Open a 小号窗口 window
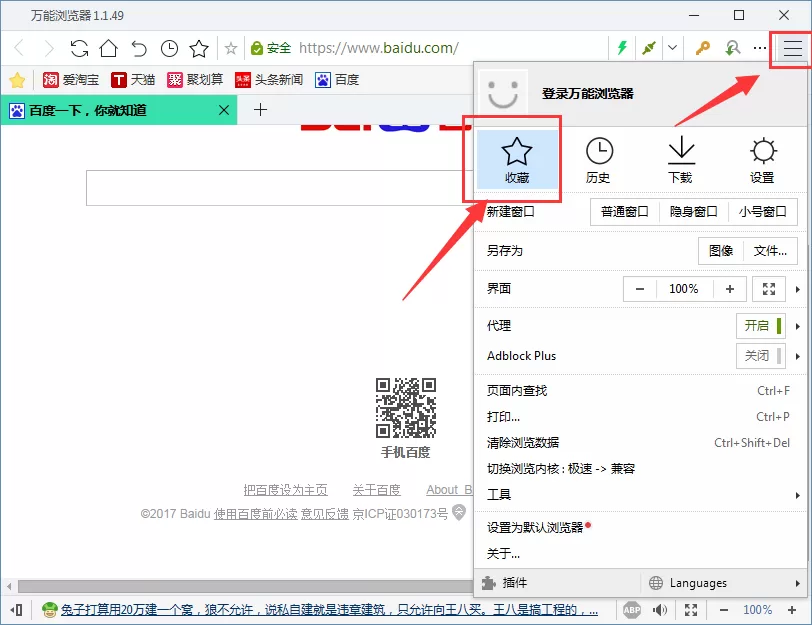812x625 pixels. [762, 212]
